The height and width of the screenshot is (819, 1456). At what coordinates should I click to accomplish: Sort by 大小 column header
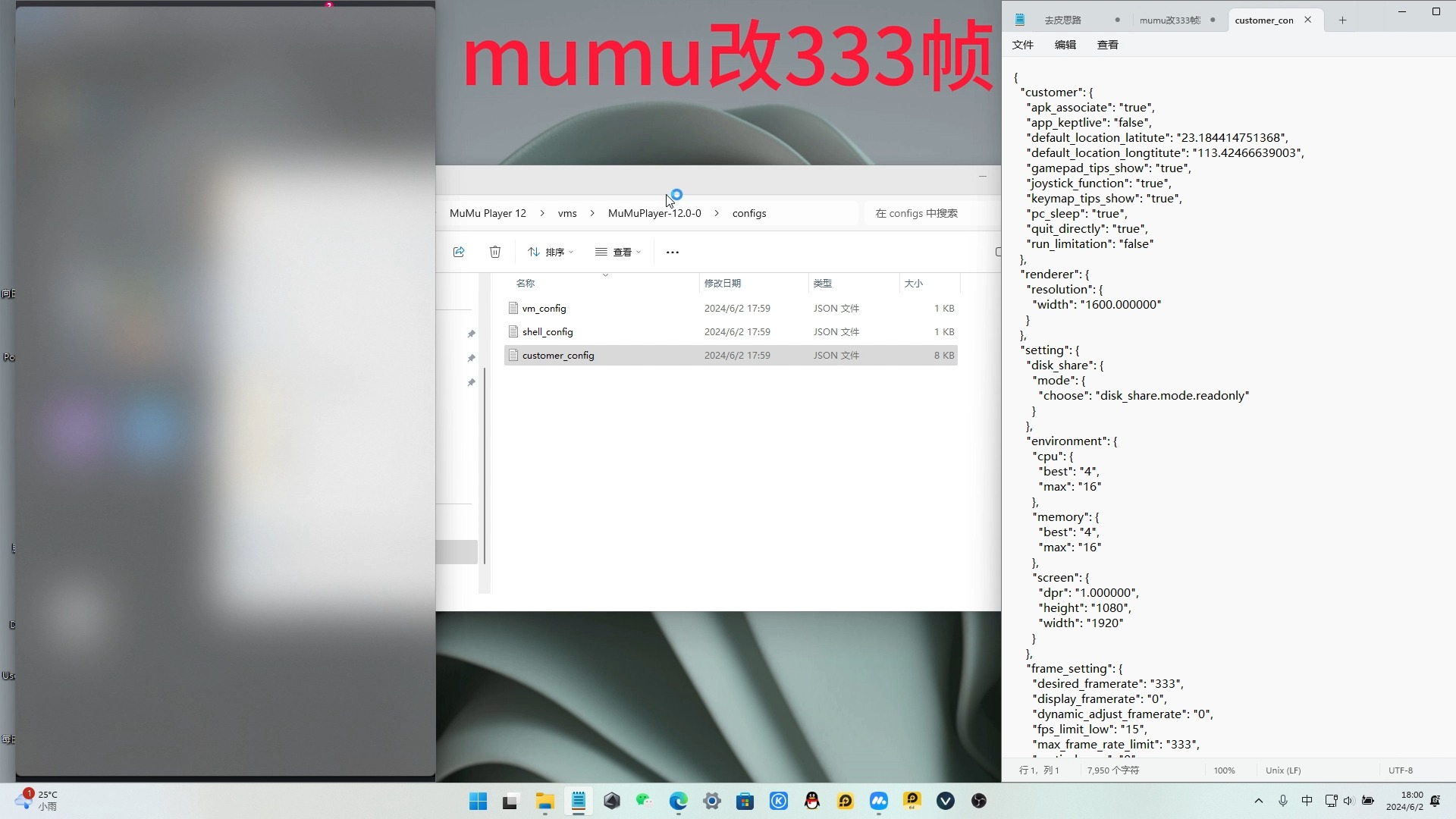[914, 284]
